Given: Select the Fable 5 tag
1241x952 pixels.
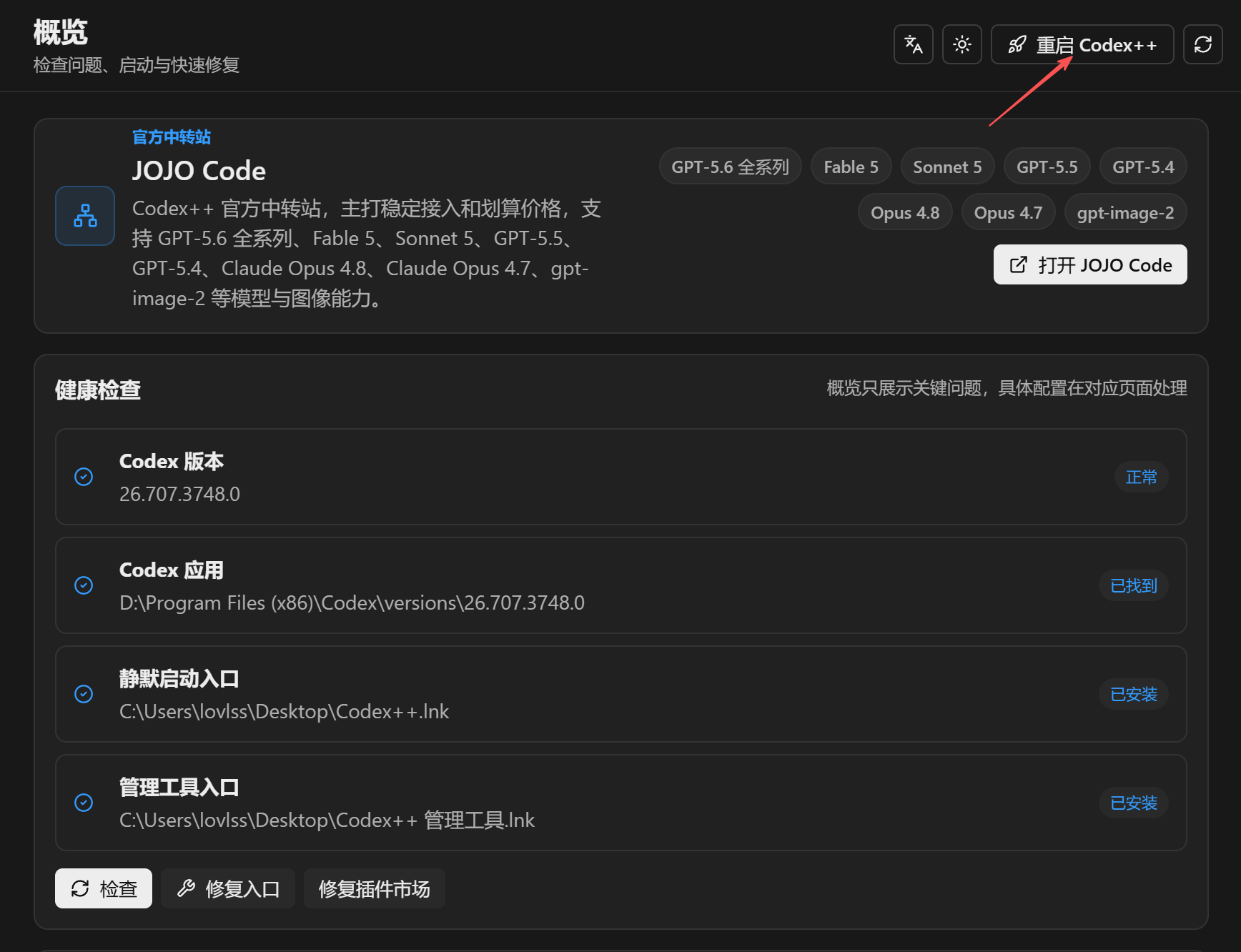Looking at the screenshot, I should (851, 167).
